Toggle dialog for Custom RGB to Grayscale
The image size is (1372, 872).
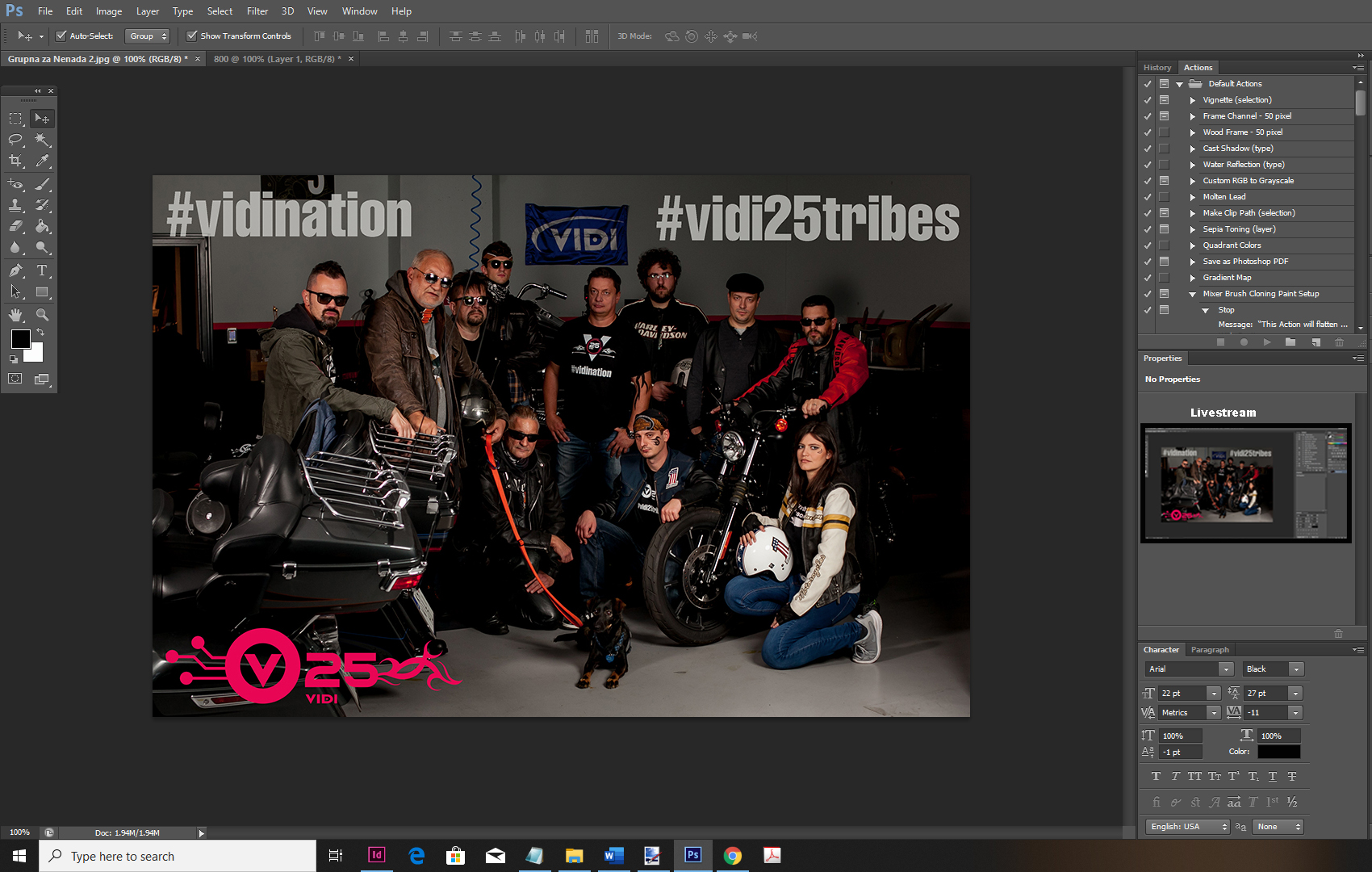click(1164, 181)
